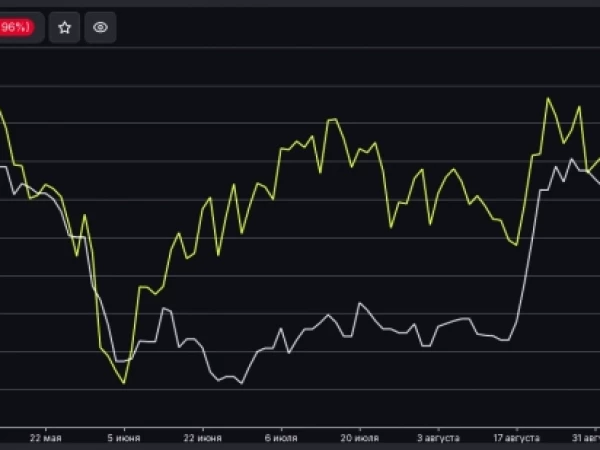600x450 pixels.
Task: Select the '22 июня' date label
Action: 202,438
